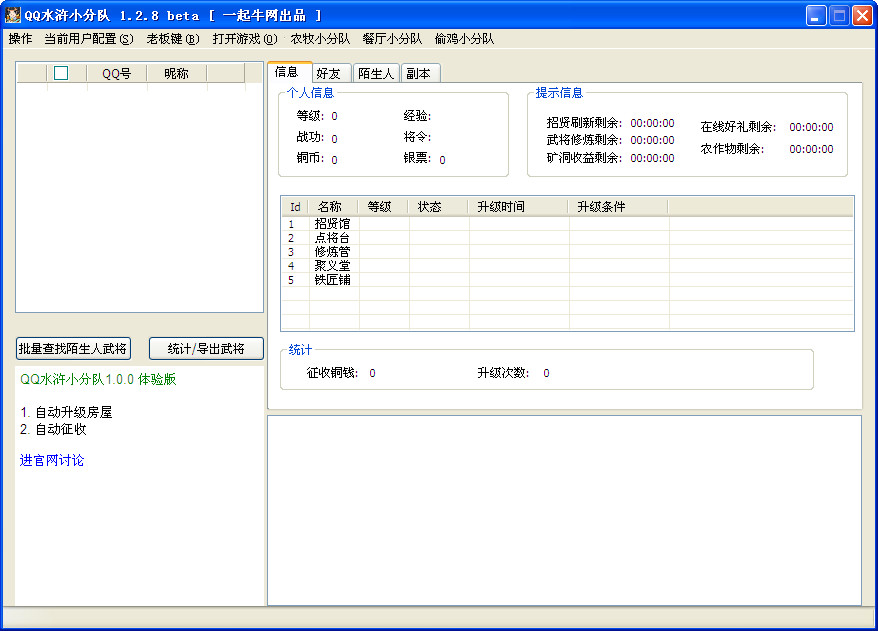
Task: Click the 征收铜钱 label
Action: 332,373
